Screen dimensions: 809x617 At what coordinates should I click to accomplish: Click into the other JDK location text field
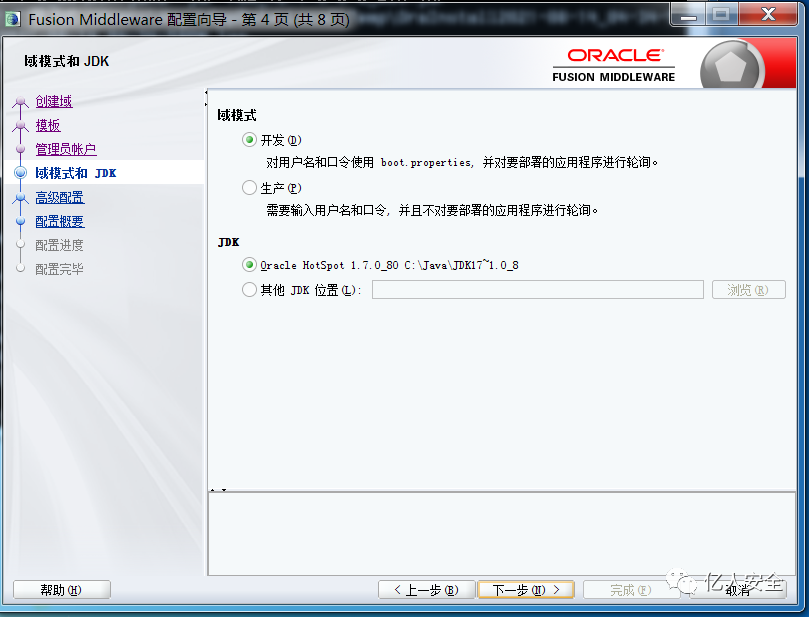538,289
